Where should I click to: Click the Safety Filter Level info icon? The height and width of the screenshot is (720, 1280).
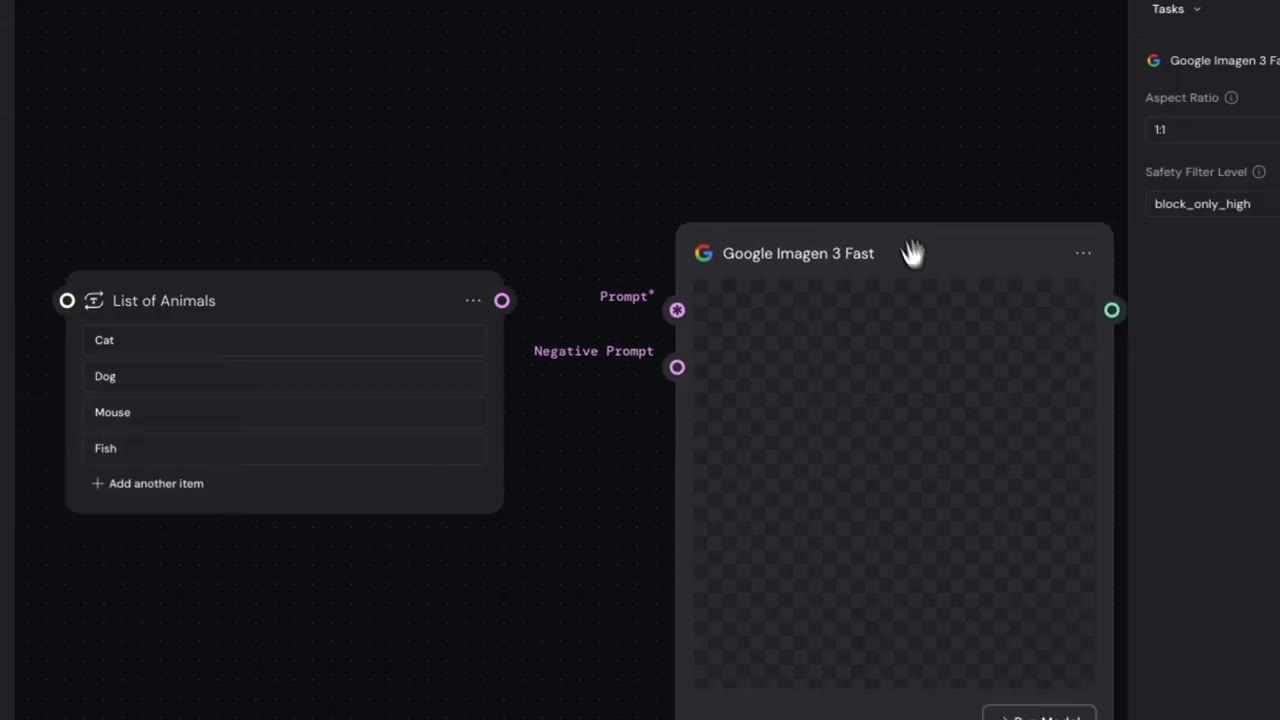[x=1259, y=172]
